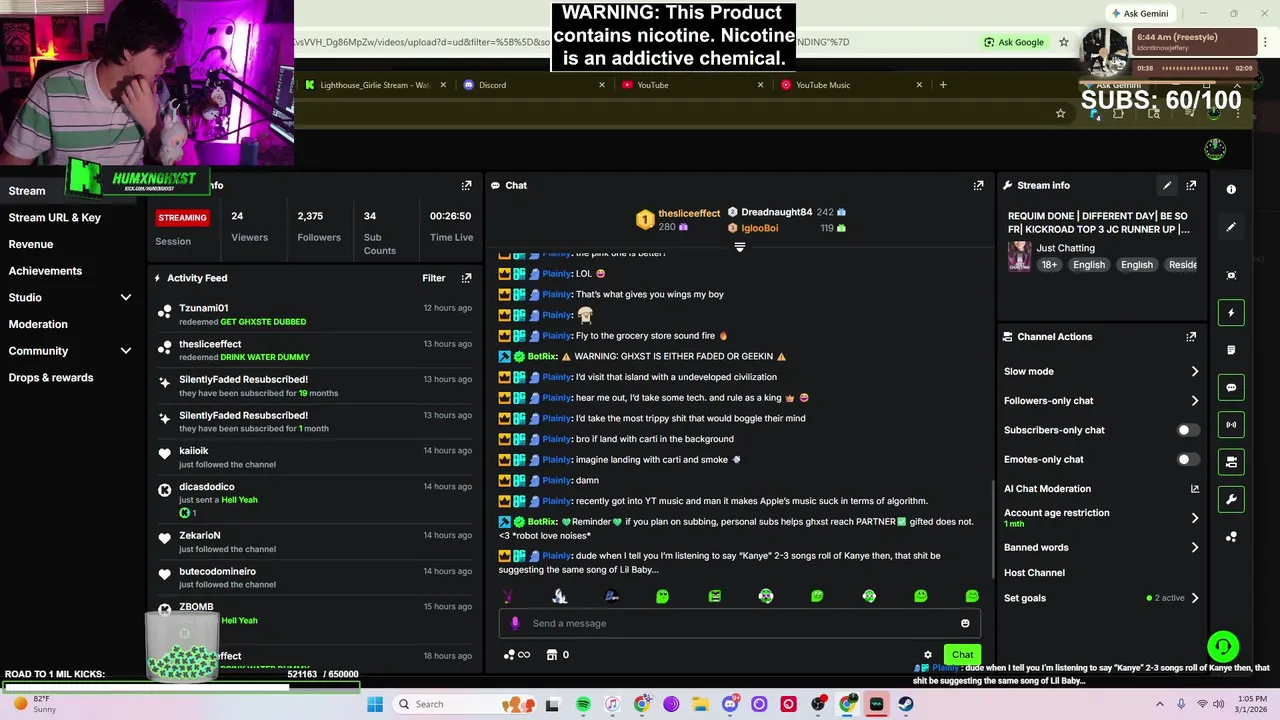This screenshot has height=720, width=1280.
Task: Click the 18+ stream tag
Action: [1049, 265]
